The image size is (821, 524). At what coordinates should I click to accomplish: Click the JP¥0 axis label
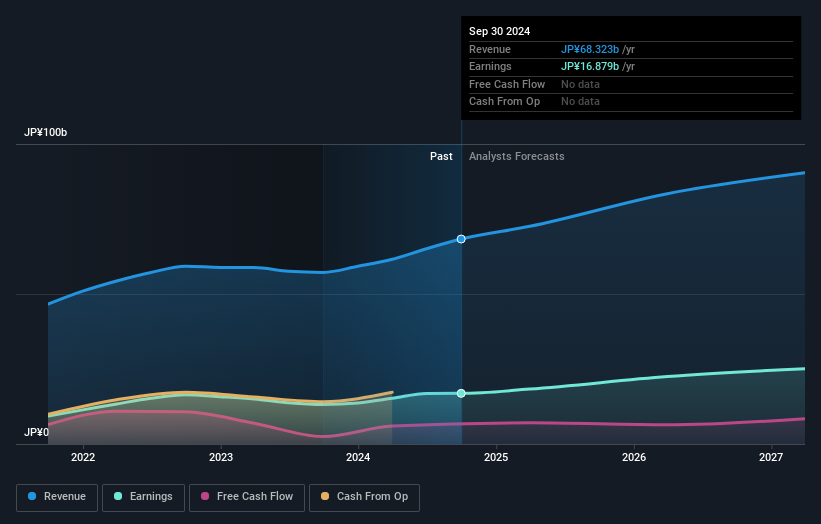(x=37, y=432)
